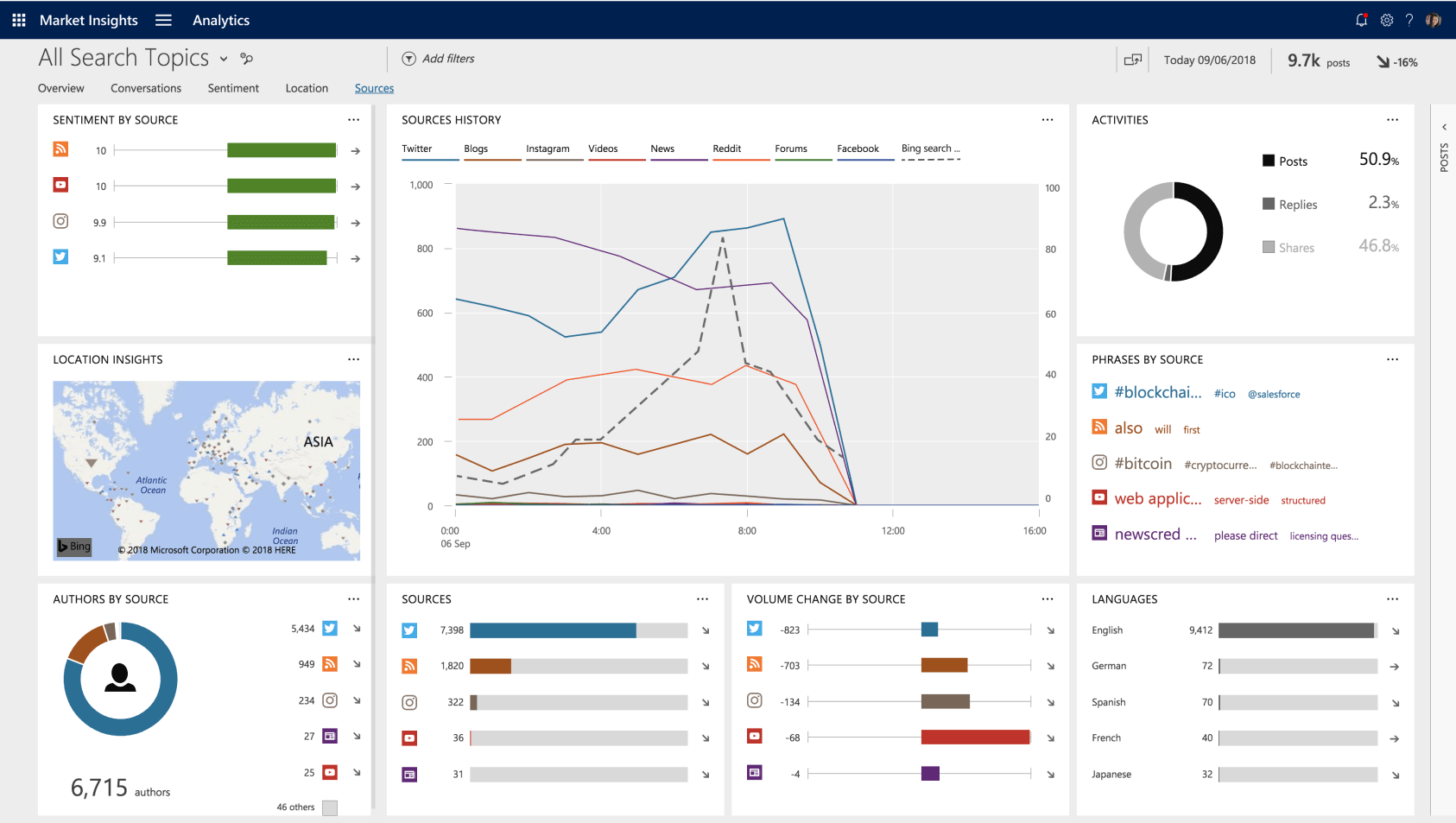Expand the All Search Topics dropdown
Viewport: 1456px width, 823px height.
pos(224,59)
